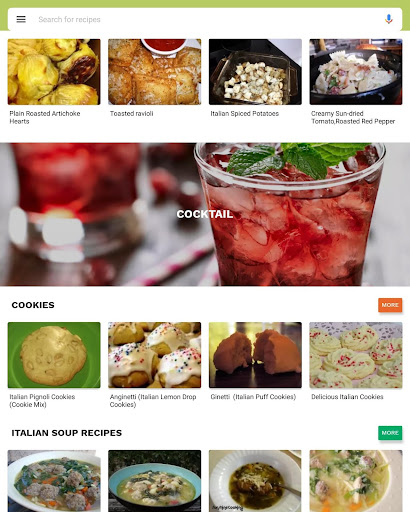Image resolution: width=410 pixels, height=512 pixels.
Task: Open Italian Spiced Potatoes recipe photo
Action: point(255,72)
